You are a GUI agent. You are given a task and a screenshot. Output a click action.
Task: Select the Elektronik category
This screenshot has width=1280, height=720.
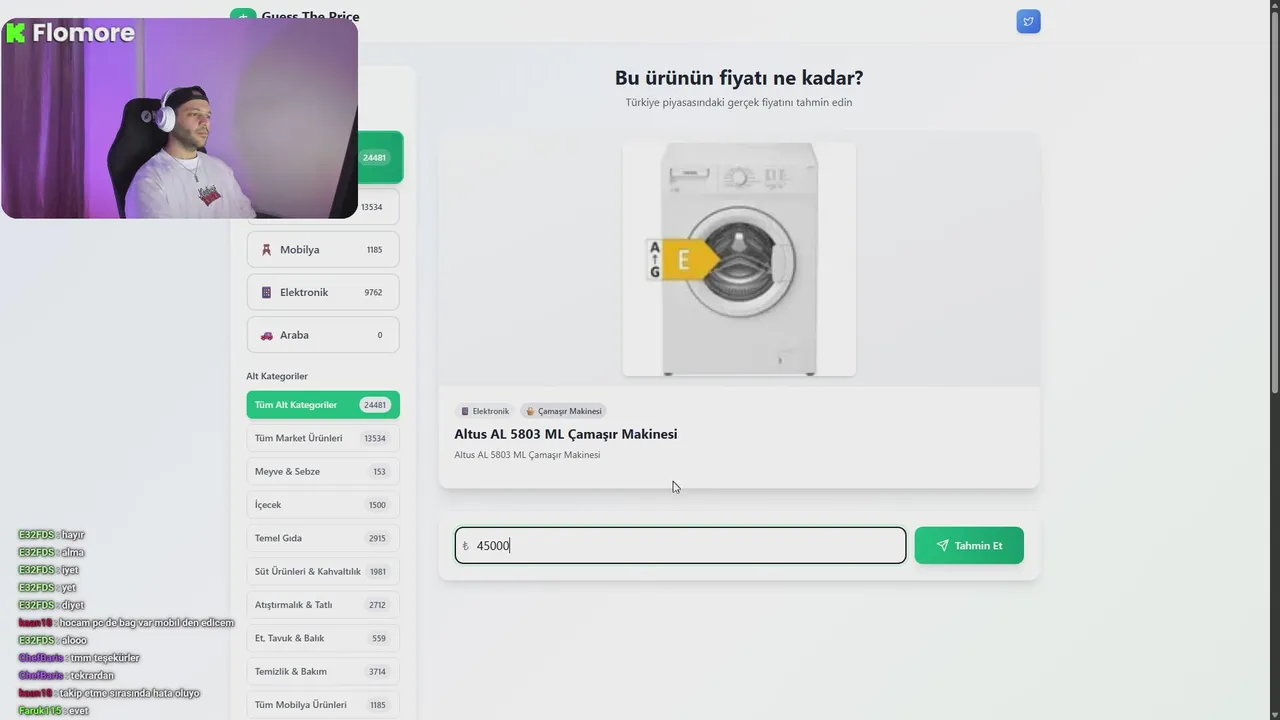pos(323,292)
